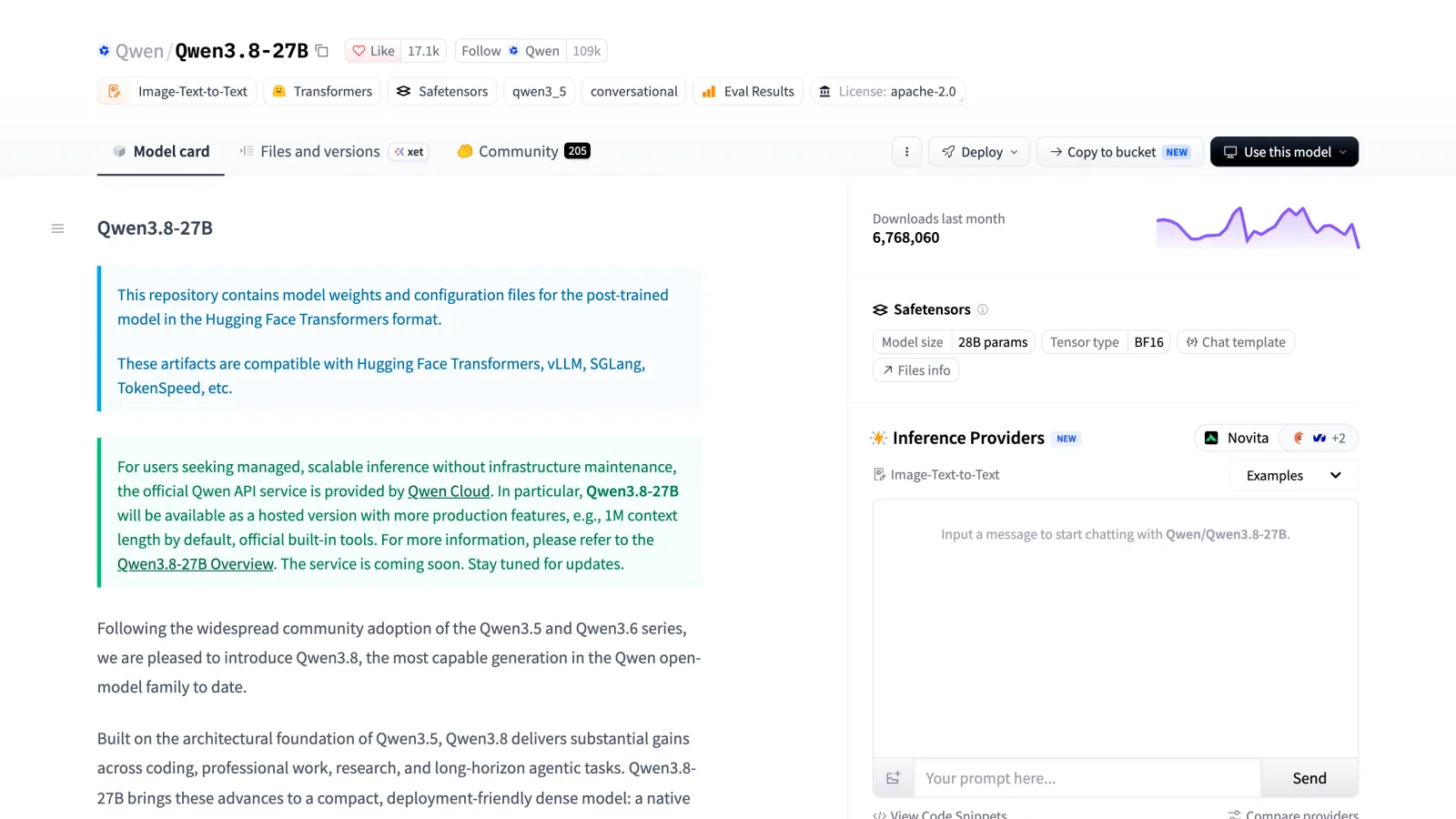
Task: Click the Copy to bucket button
Action: pos(1120,152)
